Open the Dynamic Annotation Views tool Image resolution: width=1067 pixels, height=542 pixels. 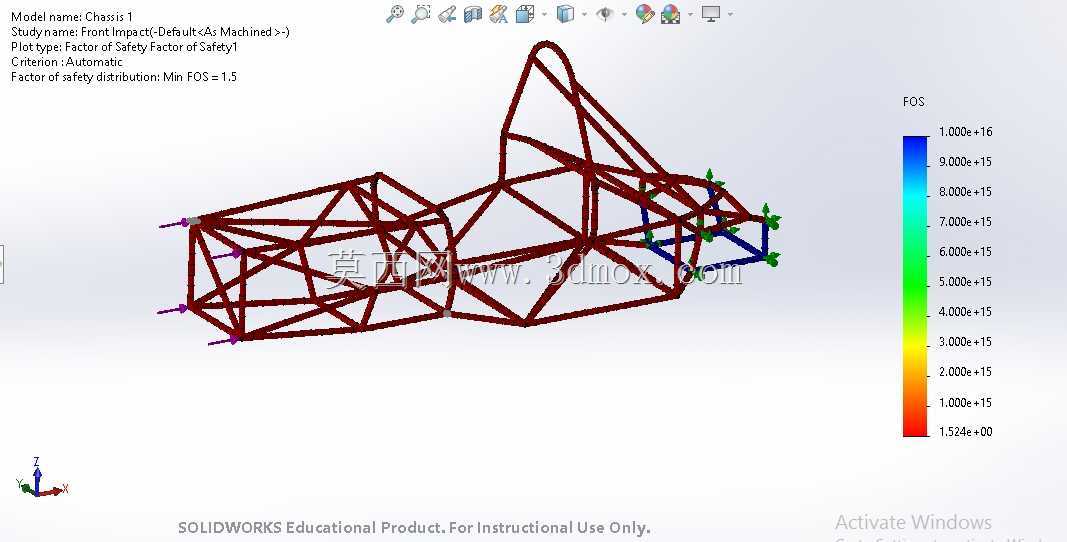point(499,14)
